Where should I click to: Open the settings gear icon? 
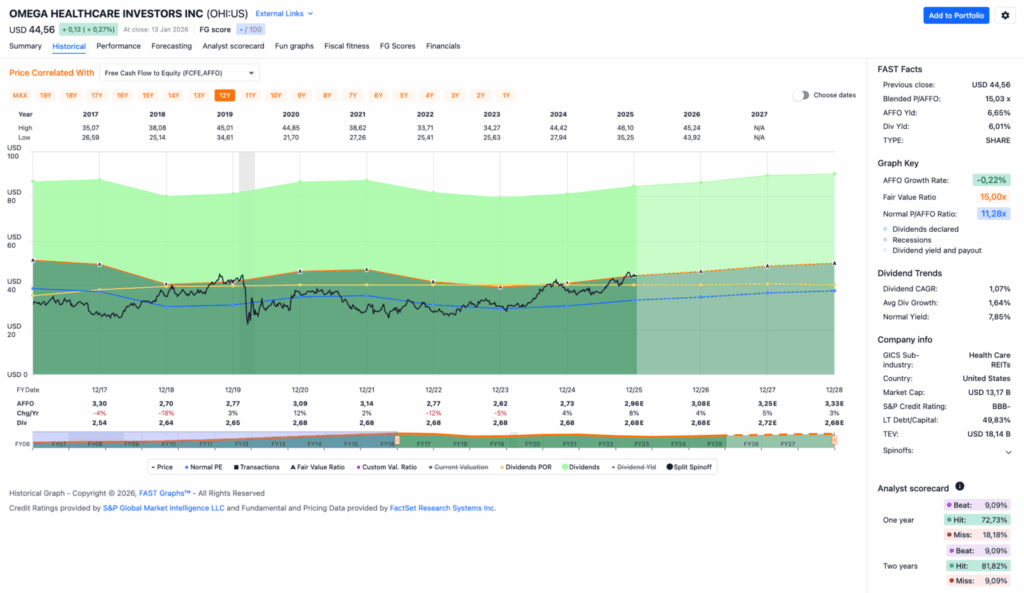coord(1006,15)
